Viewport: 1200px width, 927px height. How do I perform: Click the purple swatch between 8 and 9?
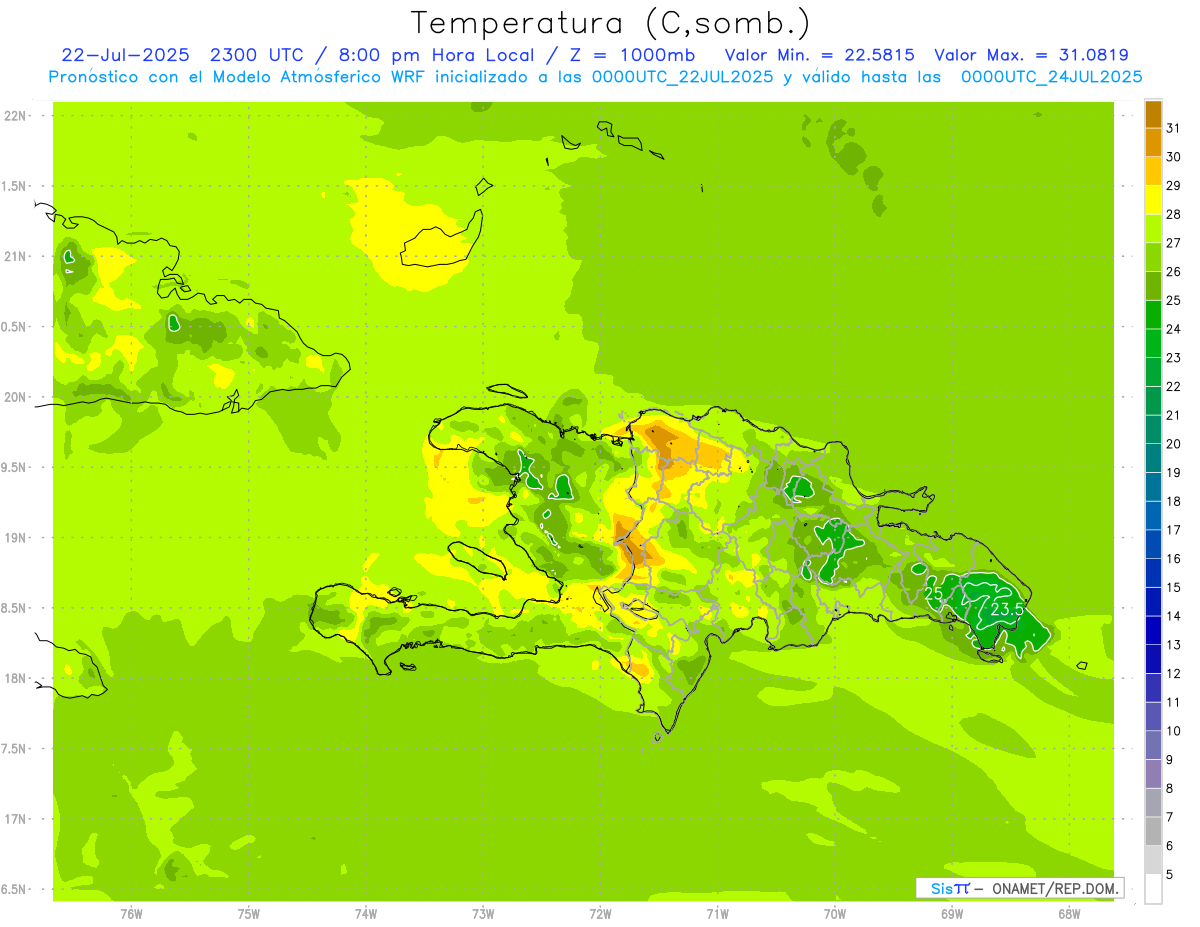coord(1153,774)
